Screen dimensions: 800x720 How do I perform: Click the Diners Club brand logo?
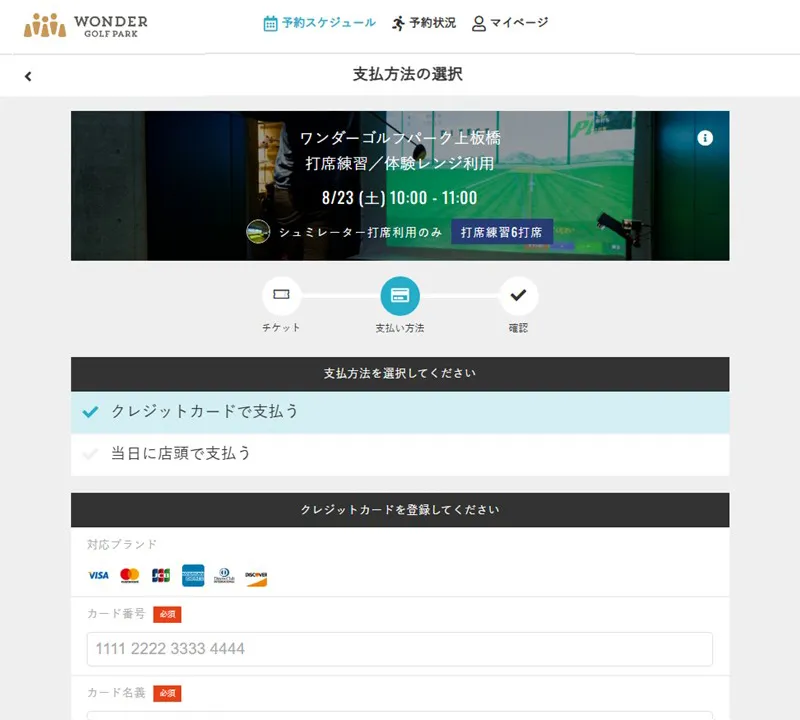224,576
